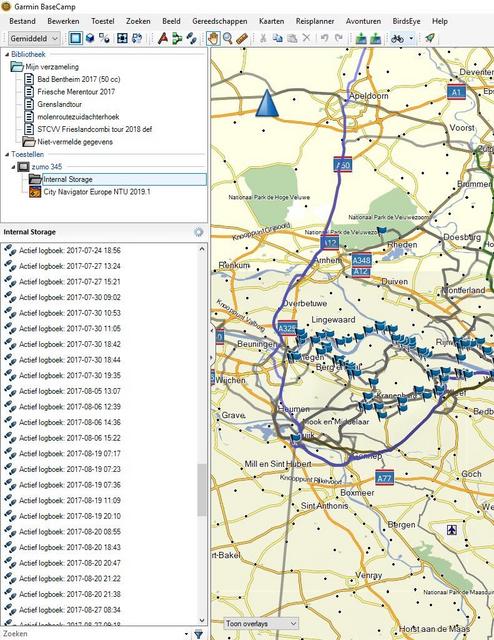
Task: Click the receive from device icon
Action: pyautogui.click(x=376, y=38)
